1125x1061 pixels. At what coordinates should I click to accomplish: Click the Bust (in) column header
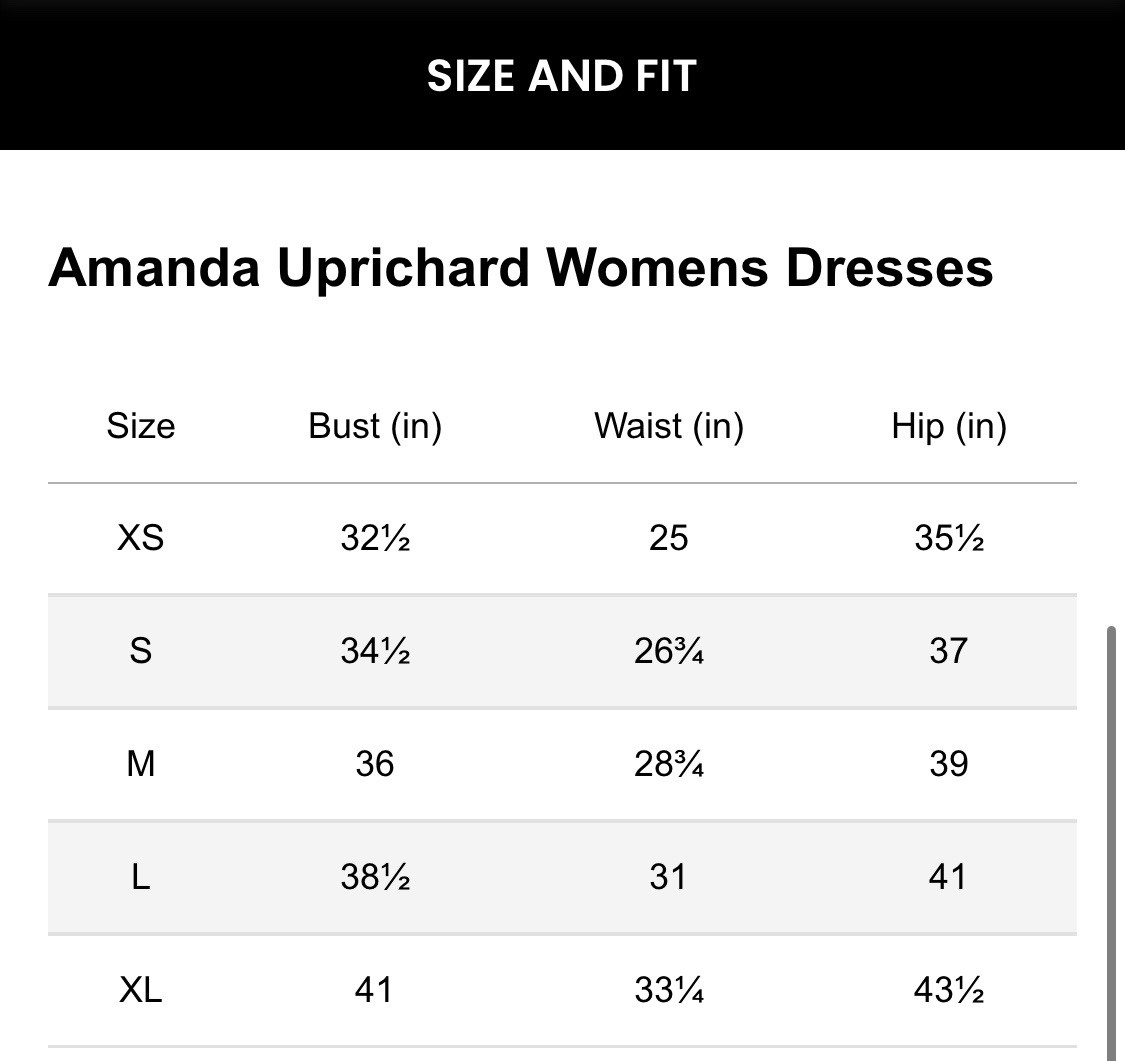[375, 426]
